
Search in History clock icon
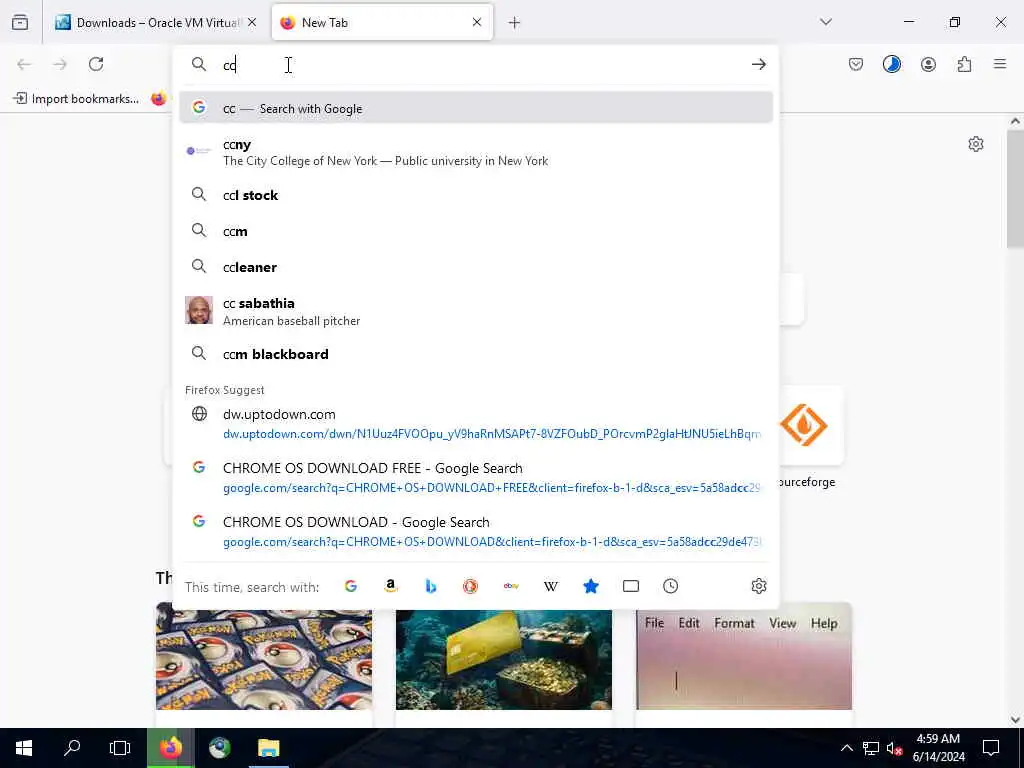671,586
